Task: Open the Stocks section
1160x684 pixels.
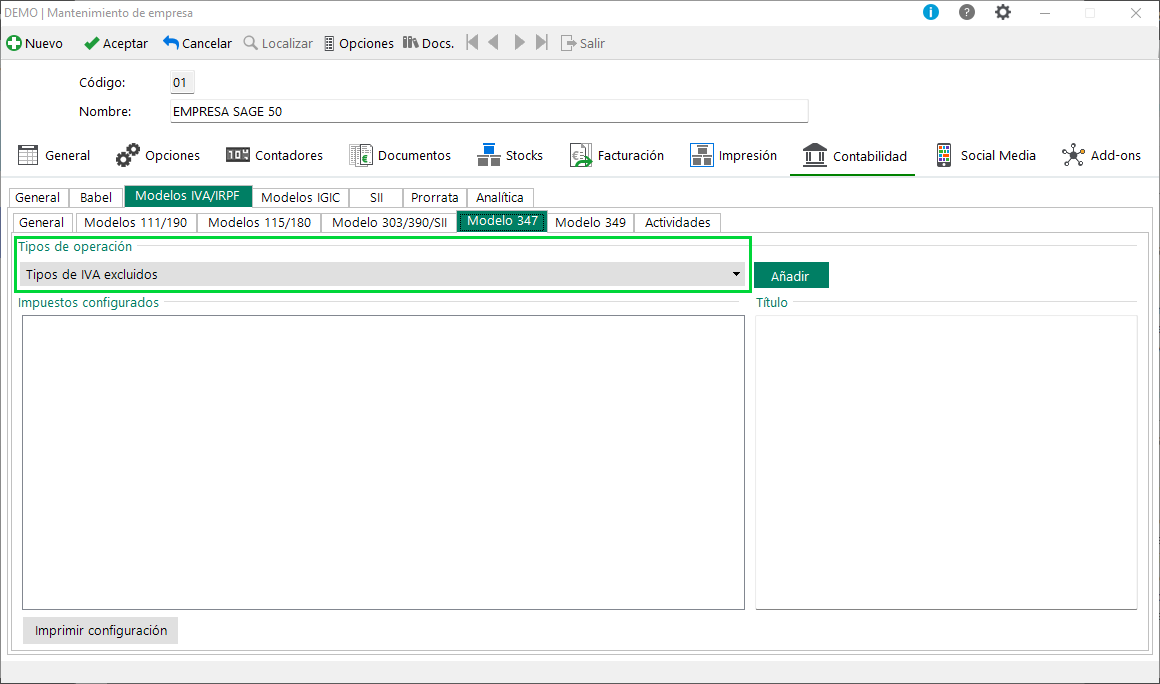Action: [x=510, y=155]
